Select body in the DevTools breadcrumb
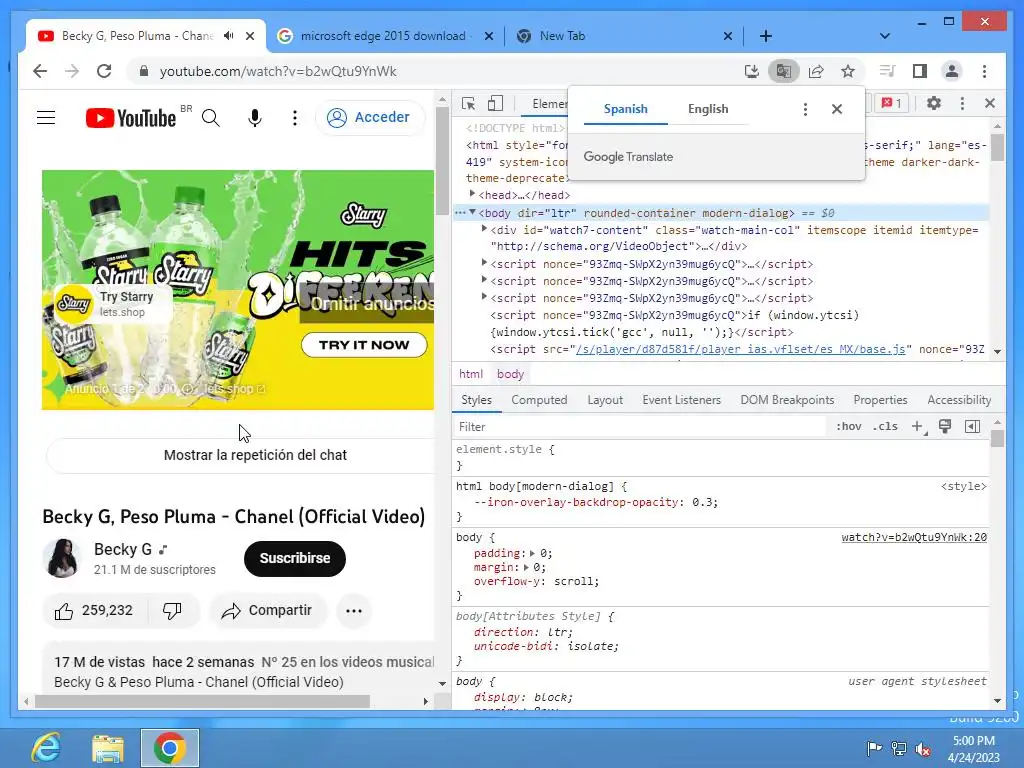 click(x=510, y=374)
